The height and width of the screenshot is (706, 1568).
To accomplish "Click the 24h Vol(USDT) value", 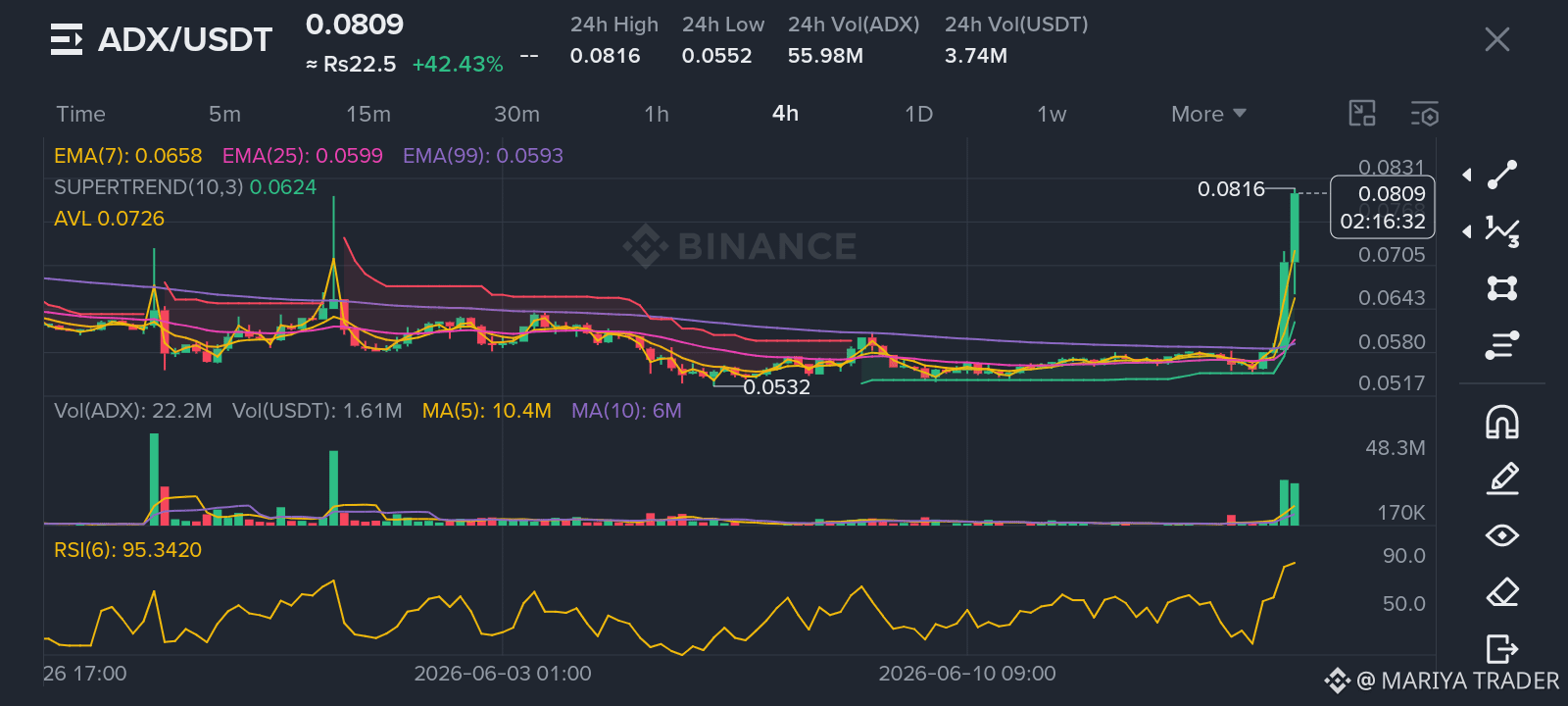I will tap(976, 56).
